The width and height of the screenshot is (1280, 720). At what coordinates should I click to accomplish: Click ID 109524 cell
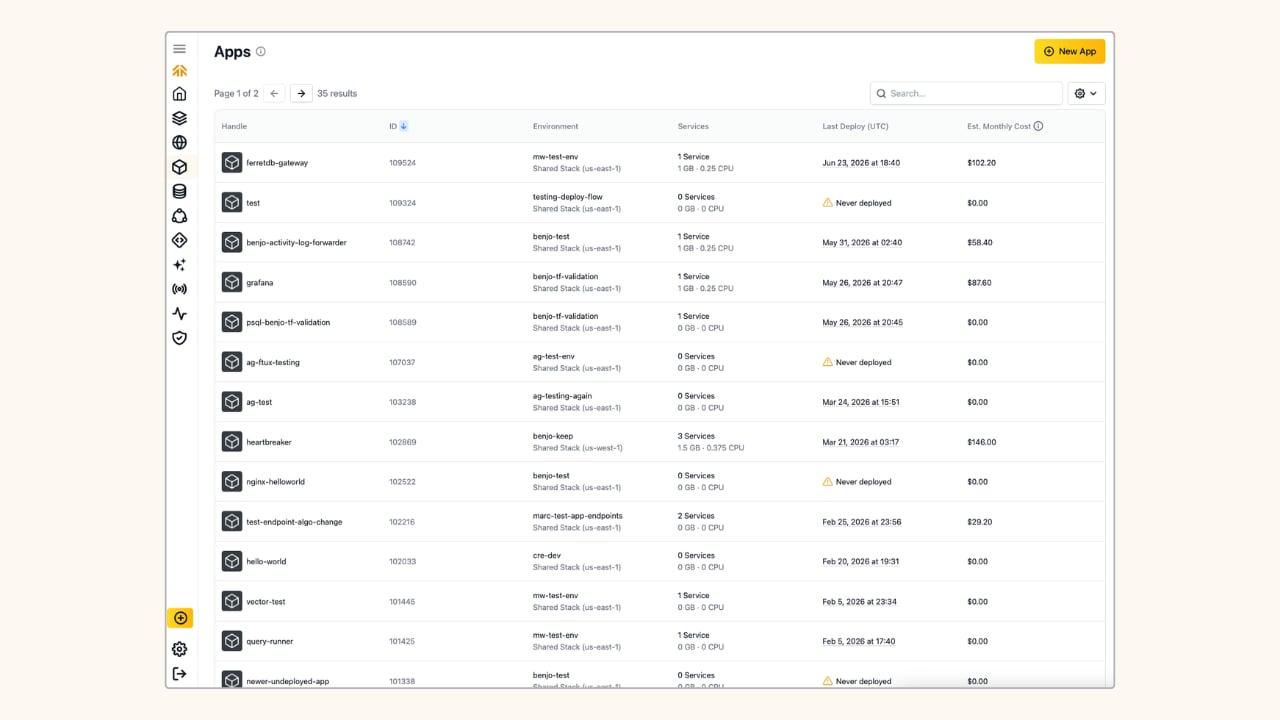[x=402, y=163]
